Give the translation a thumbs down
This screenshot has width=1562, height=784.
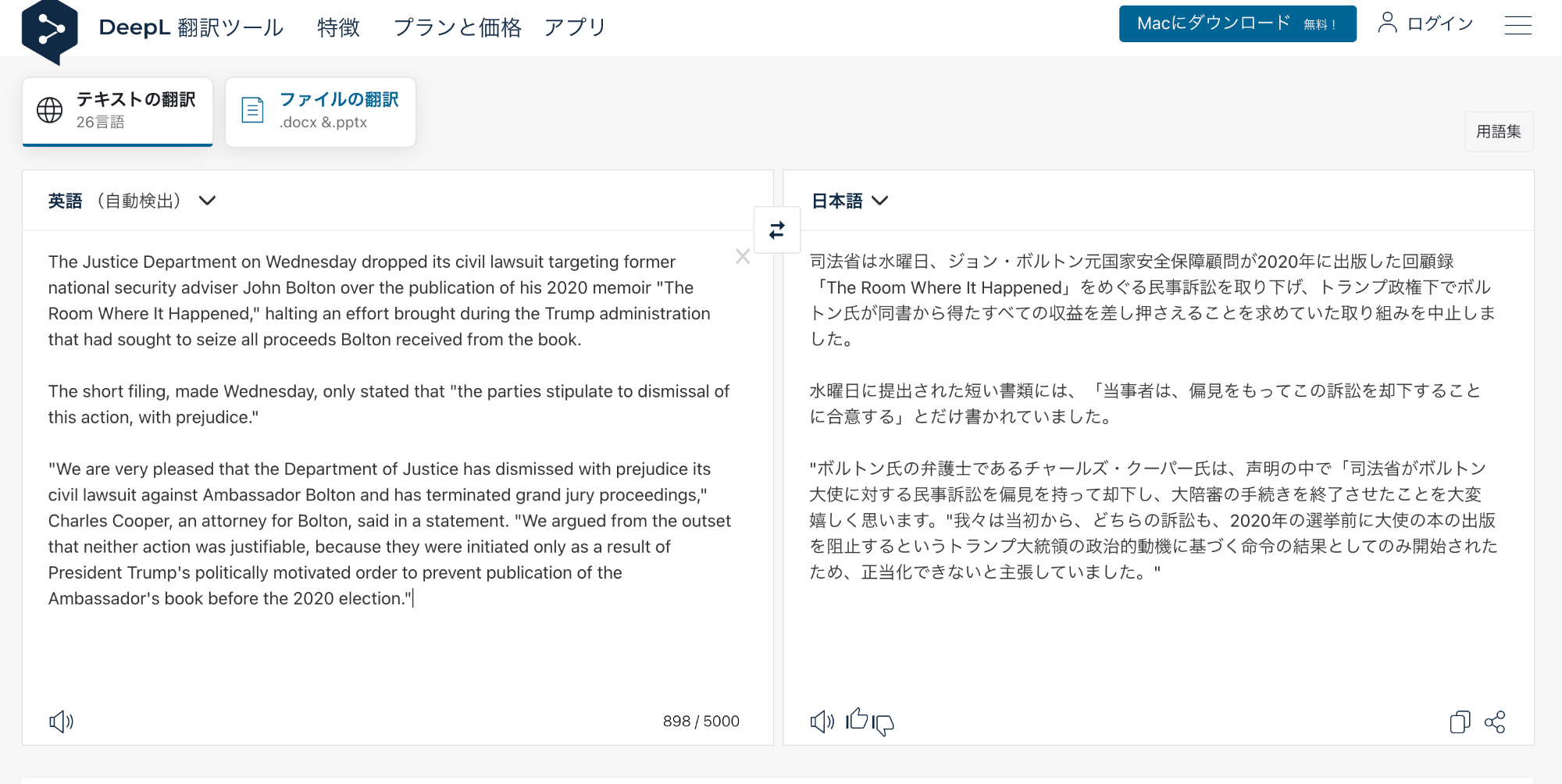click(883, 725)
